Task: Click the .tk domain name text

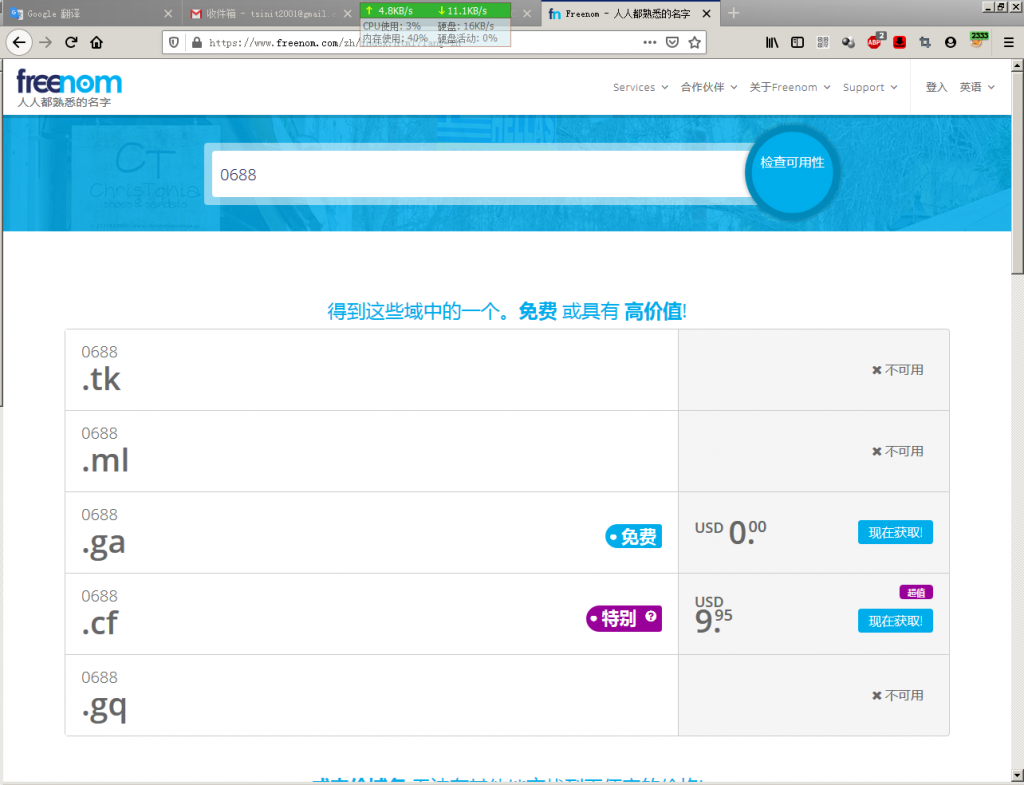Action: pos(101,379)
